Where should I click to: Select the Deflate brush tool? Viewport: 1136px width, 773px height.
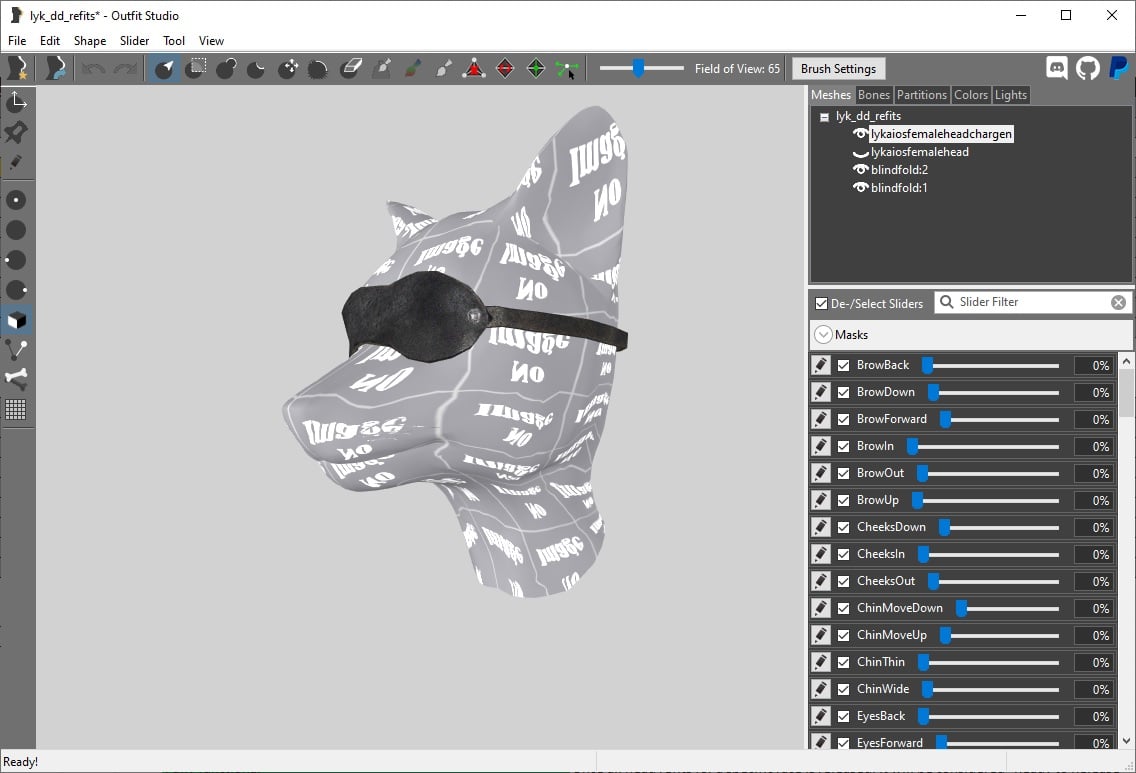256,69
